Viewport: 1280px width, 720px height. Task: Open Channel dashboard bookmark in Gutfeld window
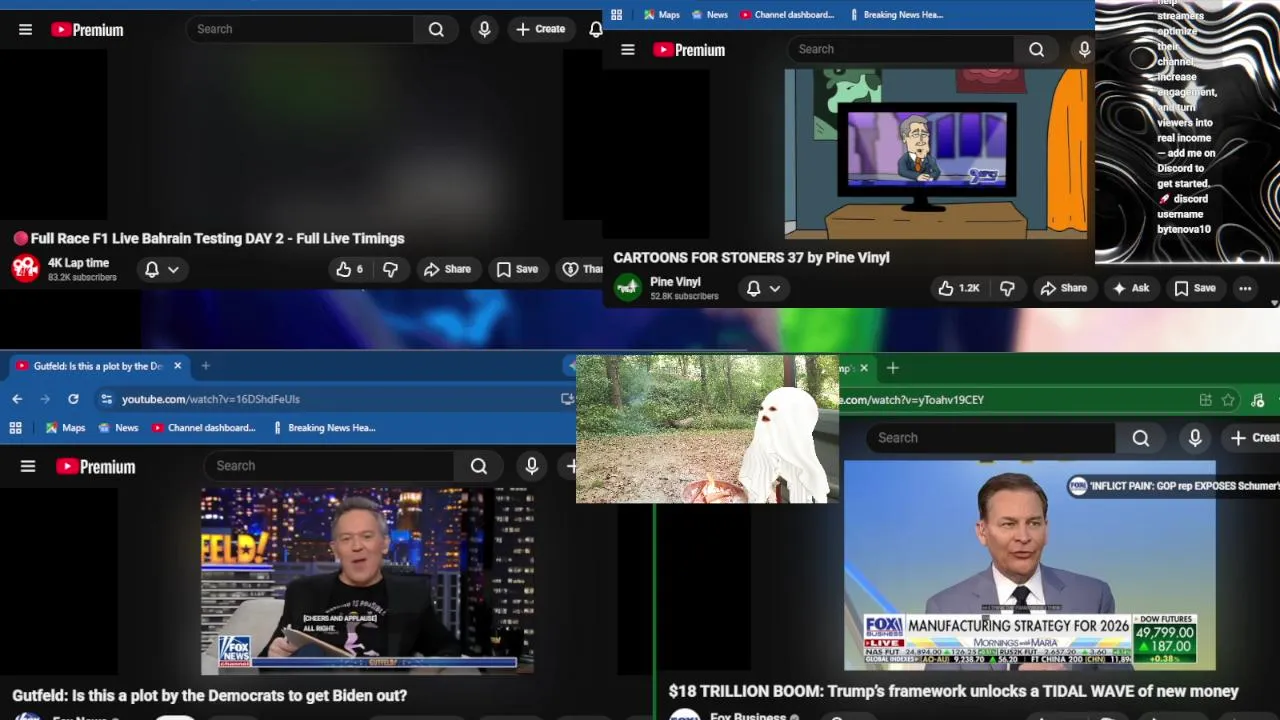(x=203, y=428)
